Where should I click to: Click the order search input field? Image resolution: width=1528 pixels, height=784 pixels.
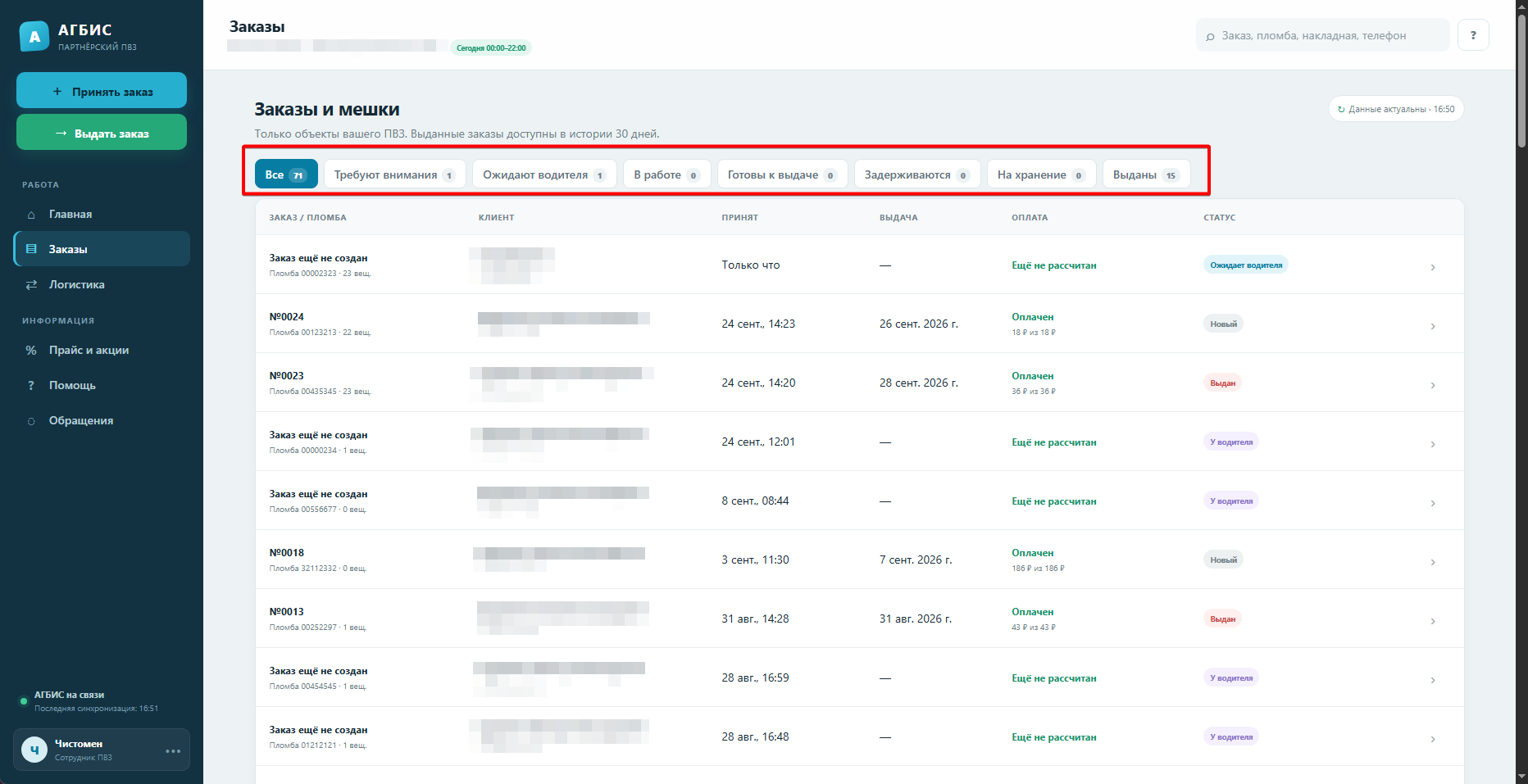click(1322, 35)
